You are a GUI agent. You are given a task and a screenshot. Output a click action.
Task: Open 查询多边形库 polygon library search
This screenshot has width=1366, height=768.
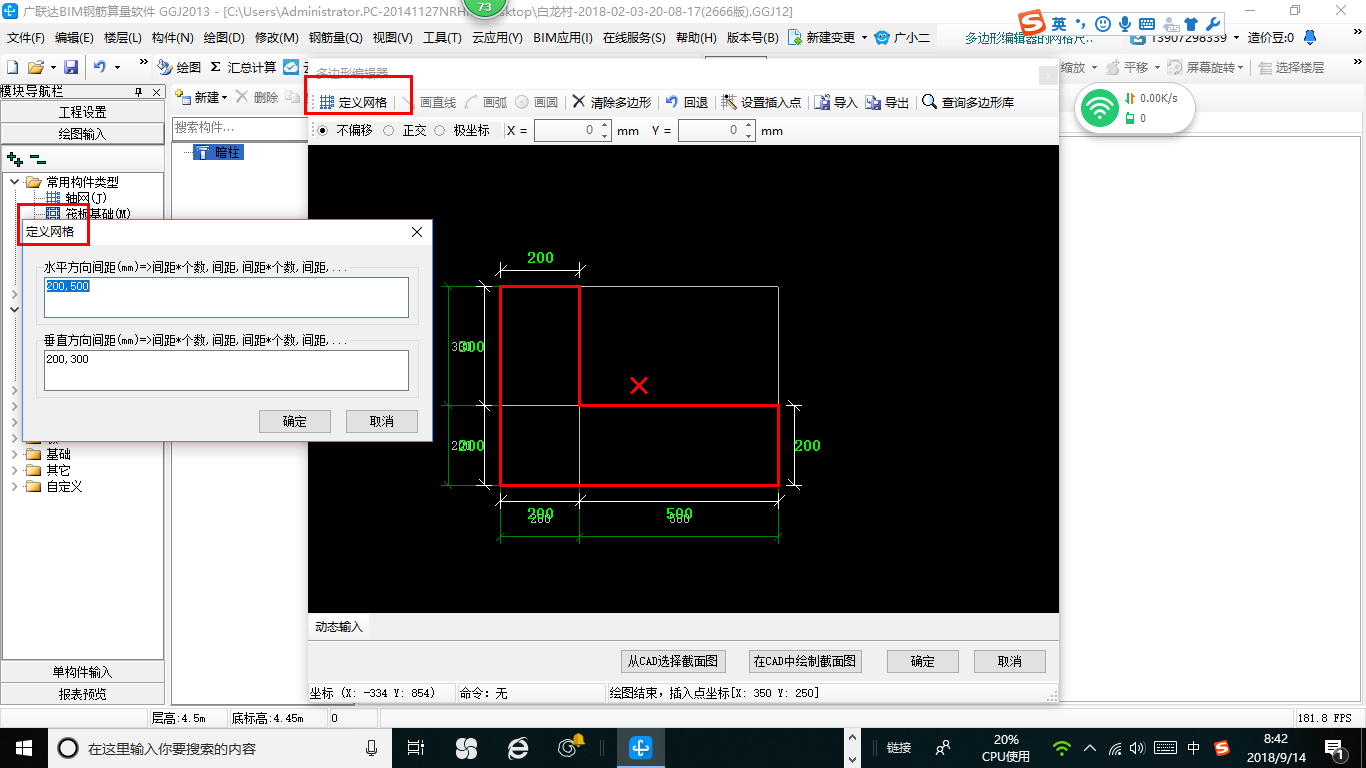pyautogui.click(x=968, y=102)
